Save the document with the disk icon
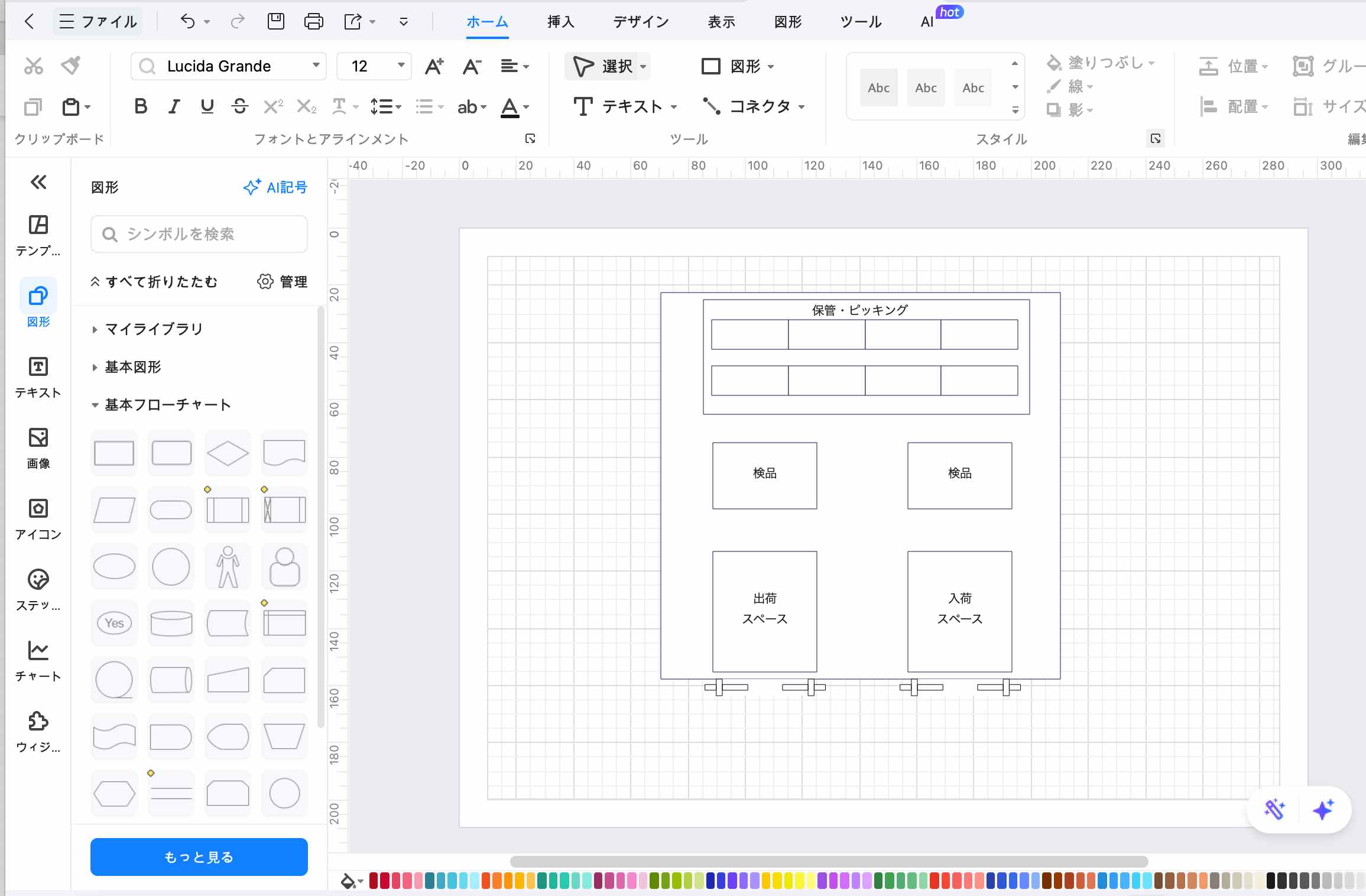The width and height of the screenshot is (1366, 896). 276,22
